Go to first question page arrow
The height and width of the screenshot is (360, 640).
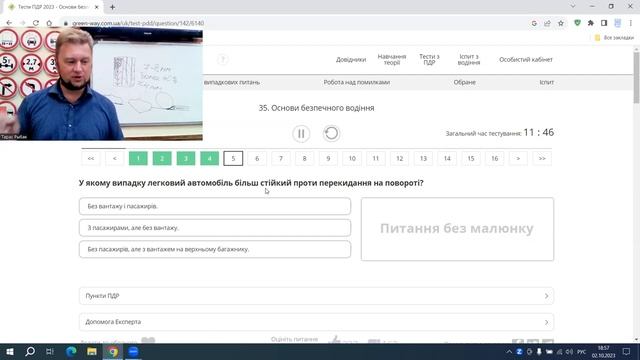pos(91,158)
